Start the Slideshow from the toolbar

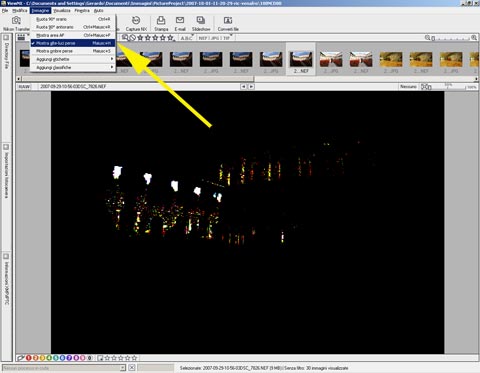tap(201, 23)
